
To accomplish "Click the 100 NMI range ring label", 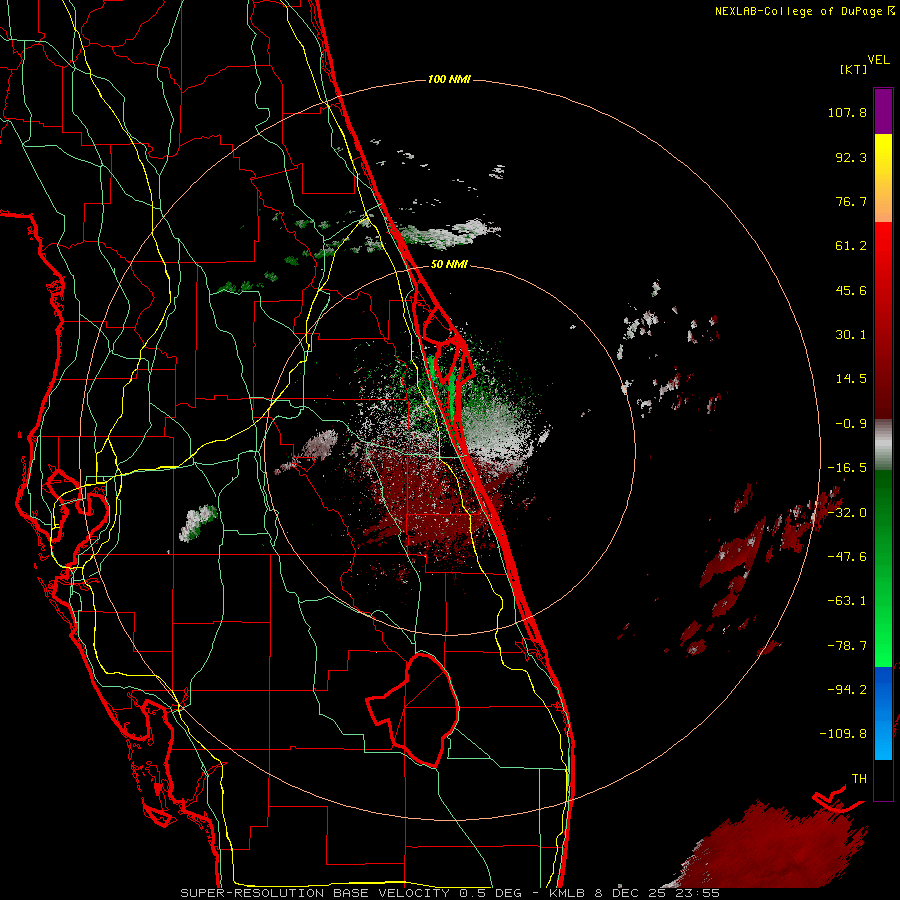I will click(x=449, y=79).
